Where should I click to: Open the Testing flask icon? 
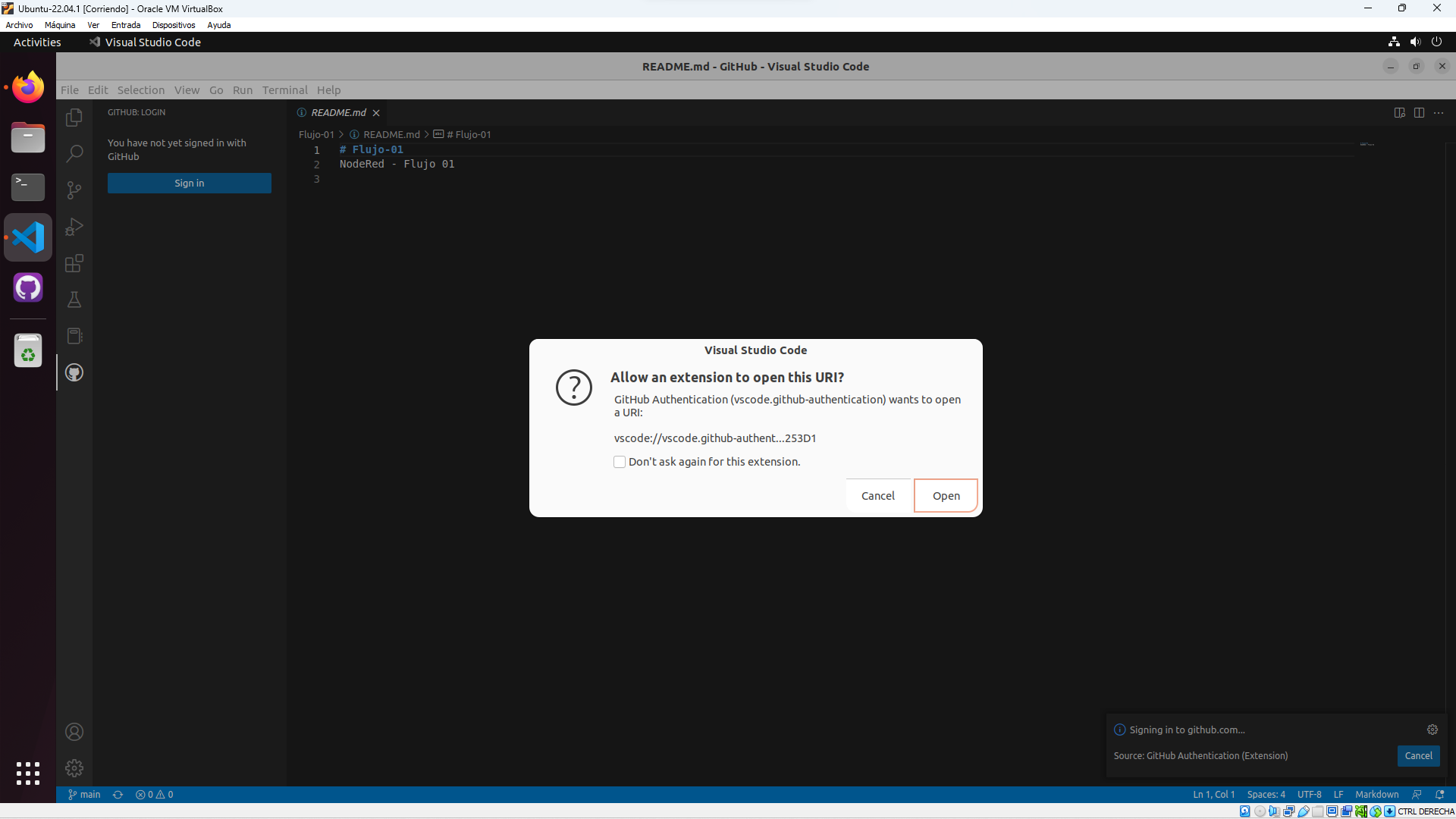tap(74, 300)
